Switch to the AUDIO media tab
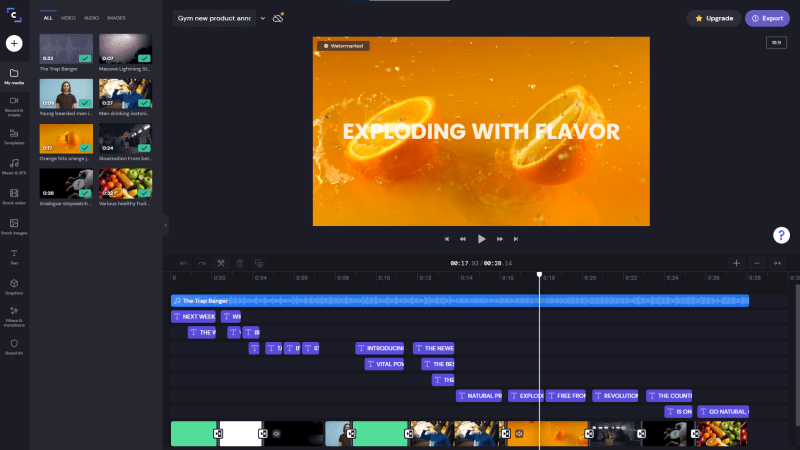The width and height of the screenshot is (800, 450). [x=91, y=18]
